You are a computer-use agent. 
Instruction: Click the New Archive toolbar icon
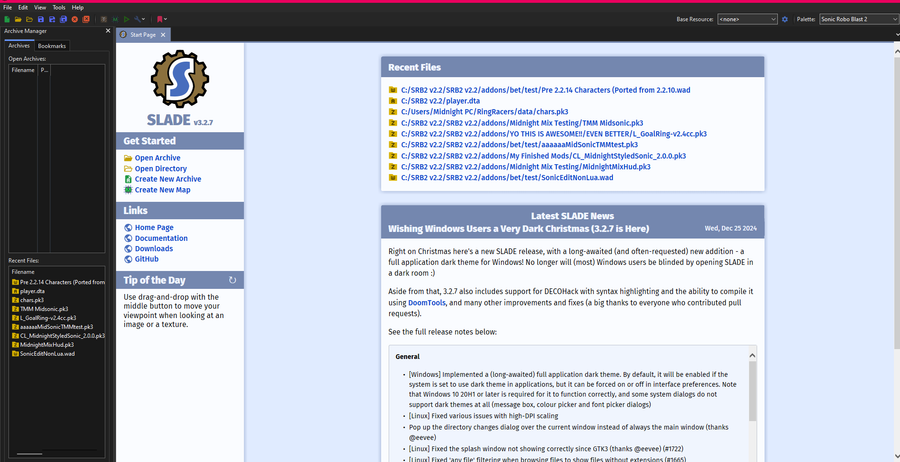pos(7,19)
